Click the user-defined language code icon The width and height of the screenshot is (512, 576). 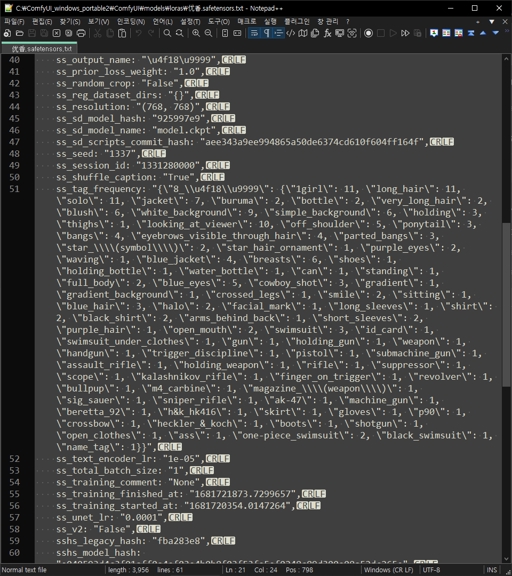291,33
